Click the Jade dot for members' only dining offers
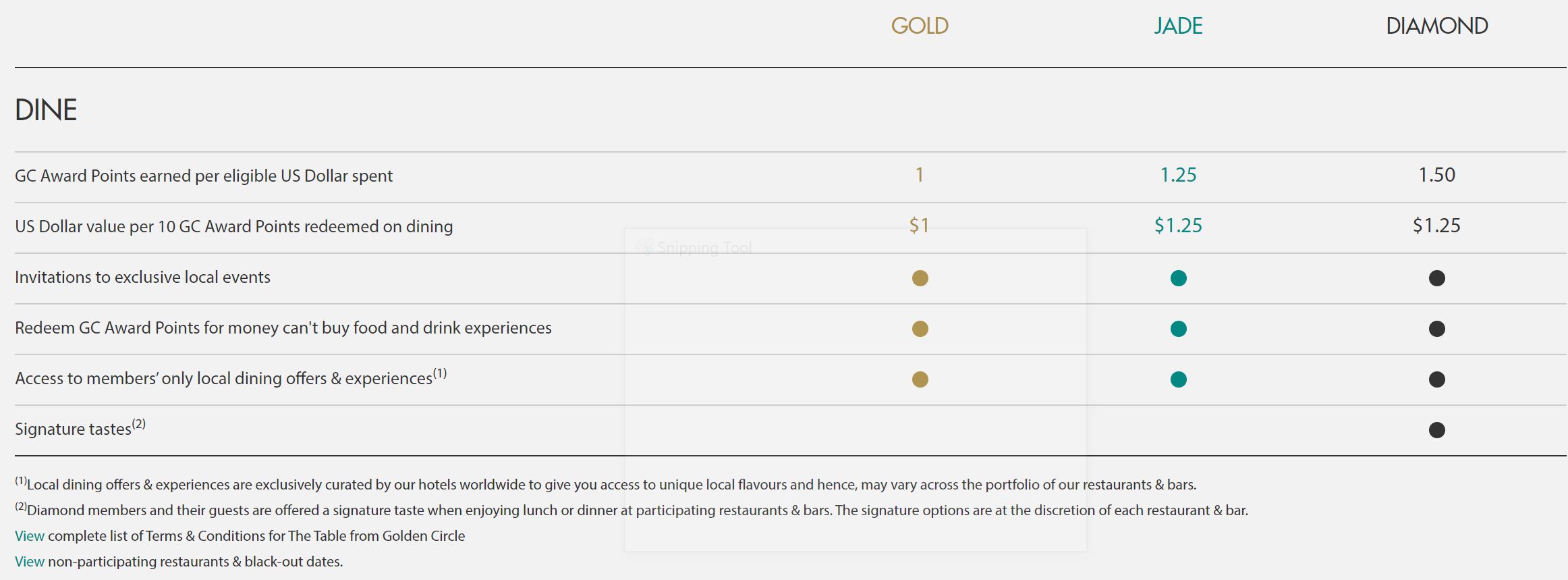The height and width of the screenshot is (580, 1568). [1178, 379]
